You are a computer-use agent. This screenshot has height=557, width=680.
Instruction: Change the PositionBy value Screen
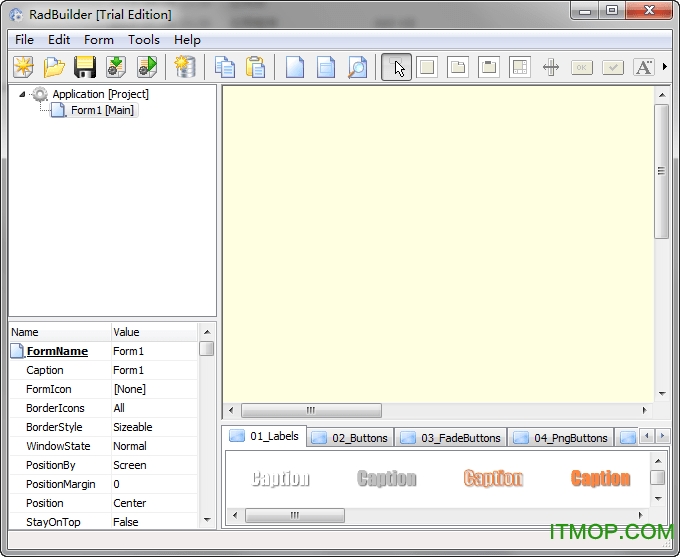pos(154,465)
